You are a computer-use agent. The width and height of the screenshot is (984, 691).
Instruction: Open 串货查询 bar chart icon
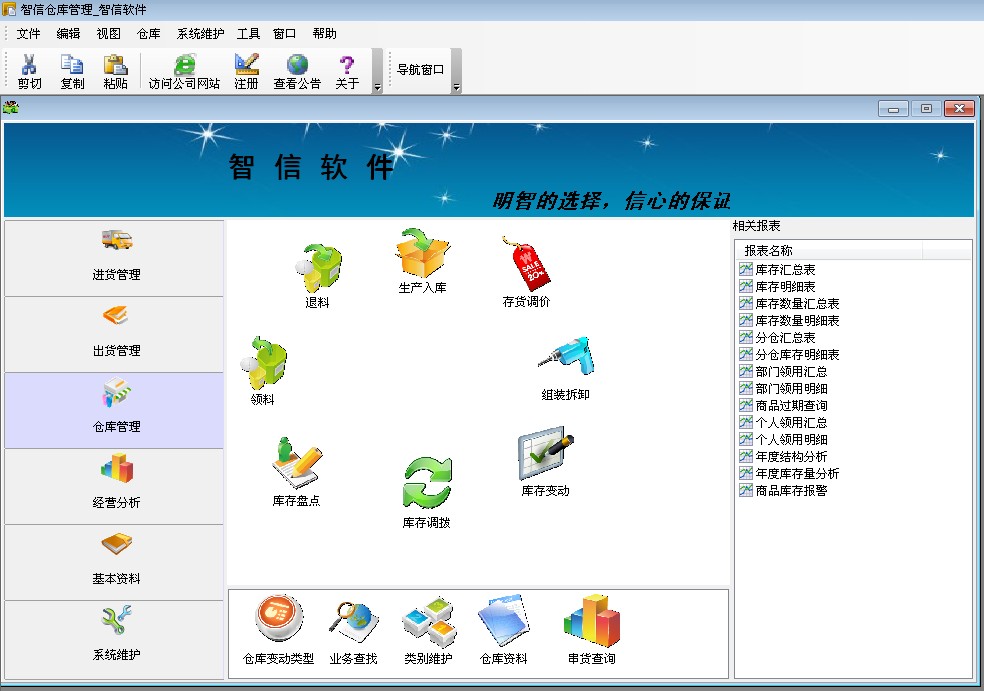coord(592,630)
